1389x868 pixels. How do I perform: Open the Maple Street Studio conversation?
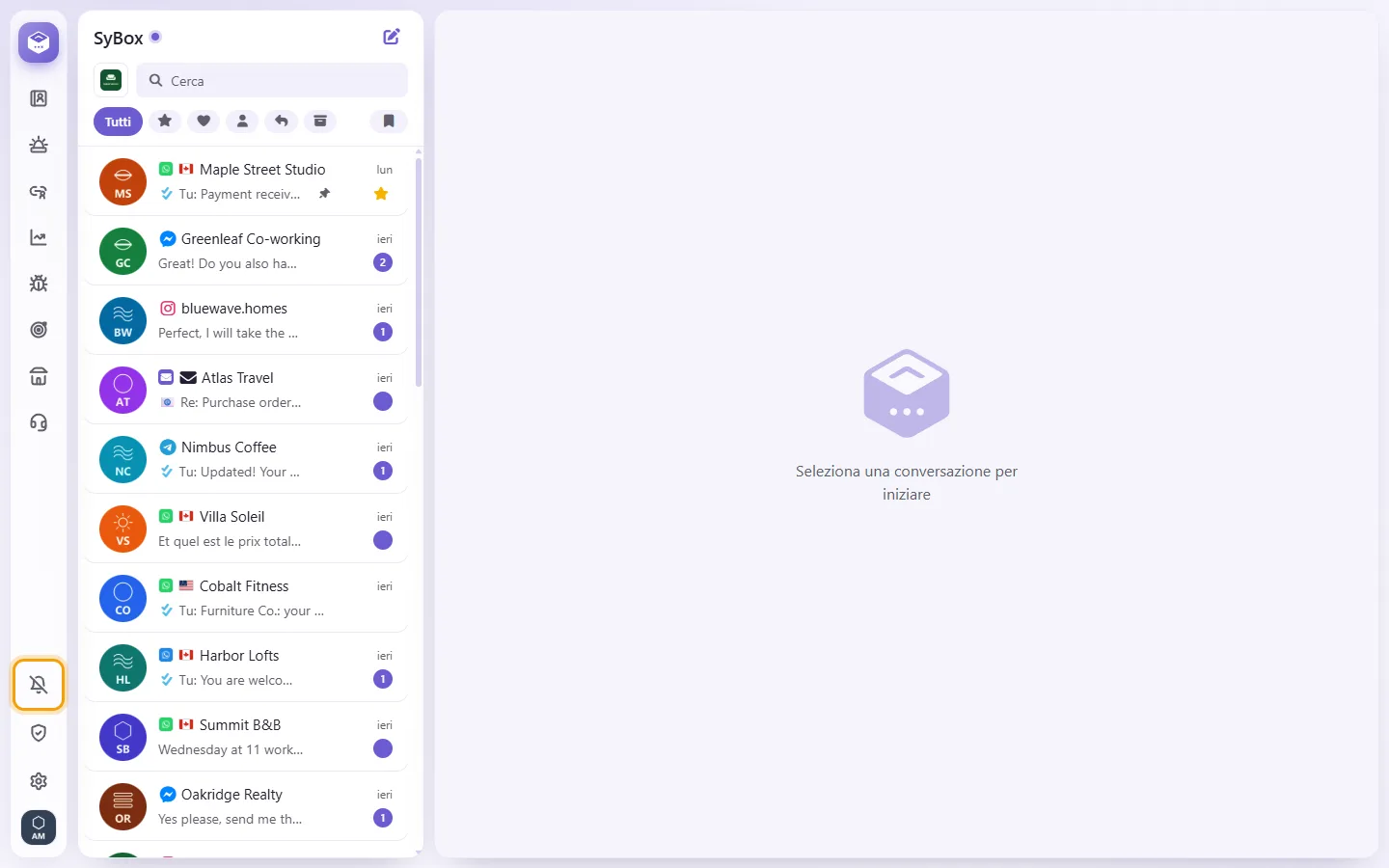pyautogui.click(x=246, y=181)
